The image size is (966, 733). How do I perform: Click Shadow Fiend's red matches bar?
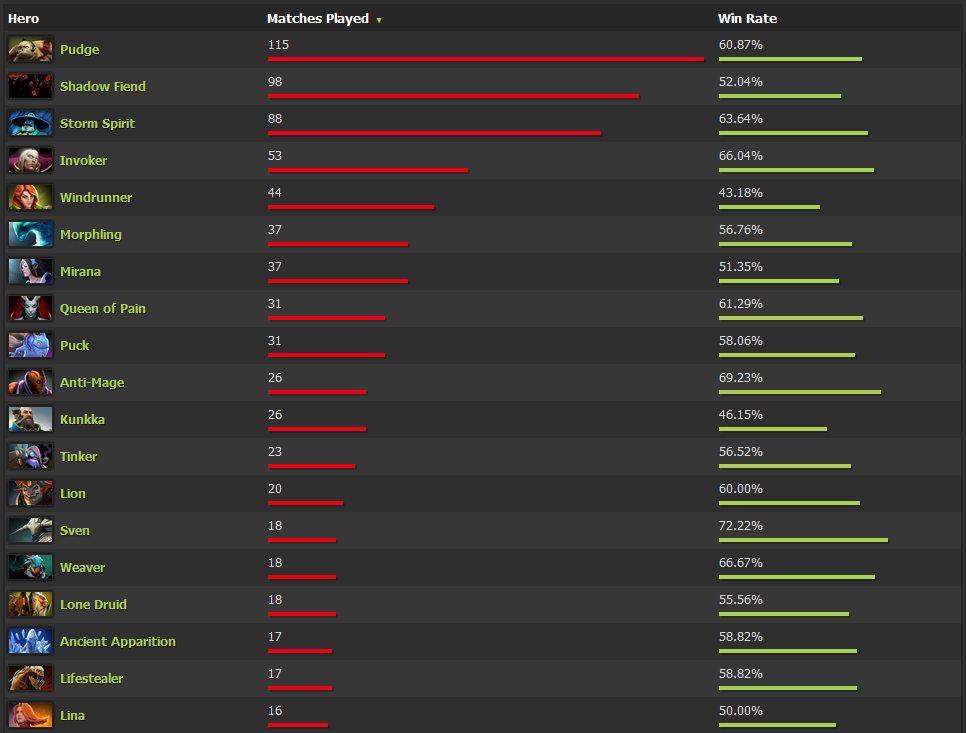tap(453, 96)
